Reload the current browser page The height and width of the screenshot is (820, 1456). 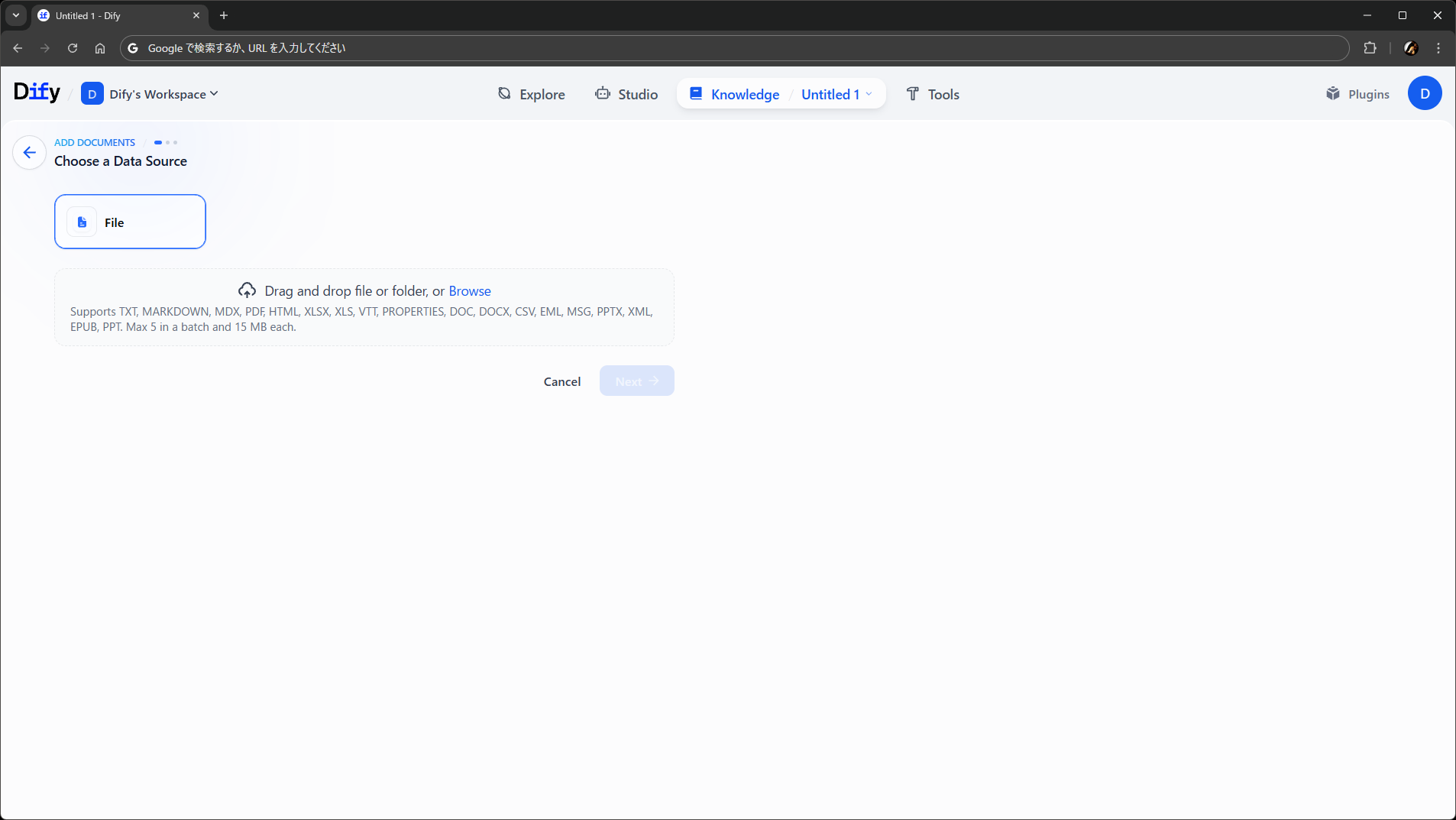click(x=73, y=48)
